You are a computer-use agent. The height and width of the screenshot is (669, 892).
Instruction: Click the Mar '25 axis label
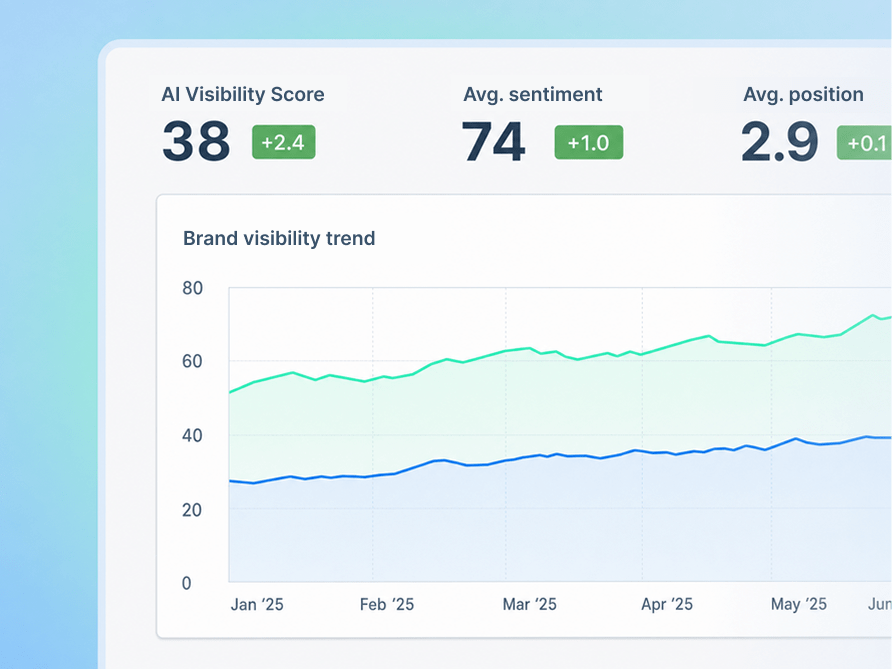tap(530, 604)
